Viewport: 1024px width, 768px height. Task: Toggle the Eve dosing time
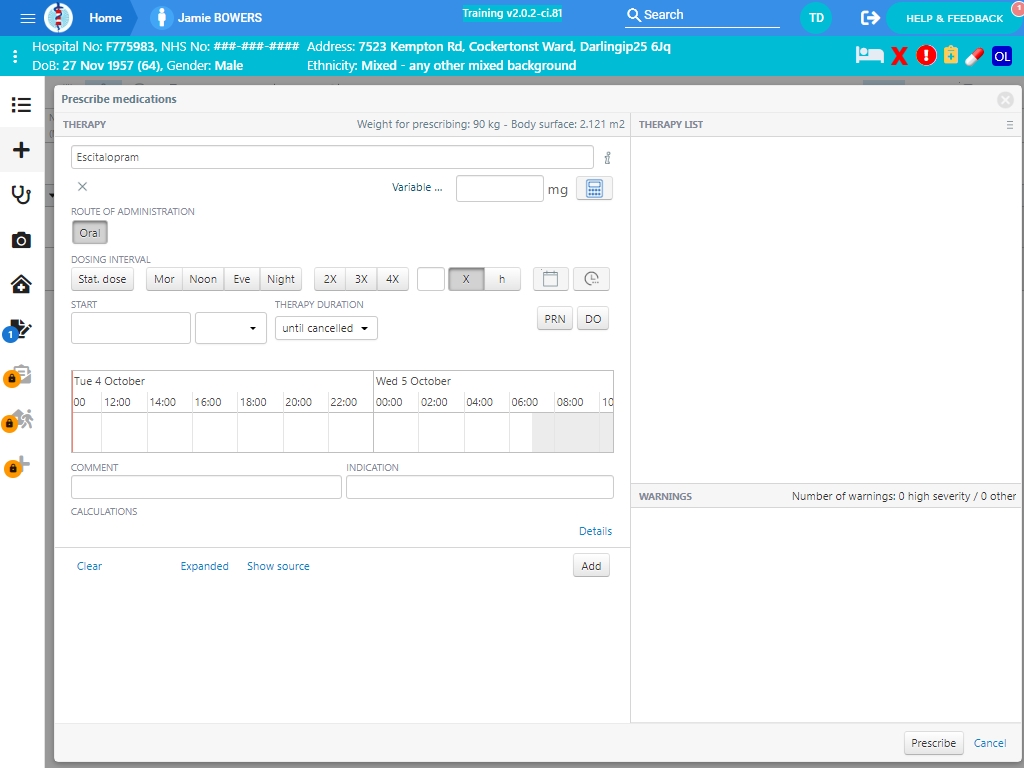(242, 279)
